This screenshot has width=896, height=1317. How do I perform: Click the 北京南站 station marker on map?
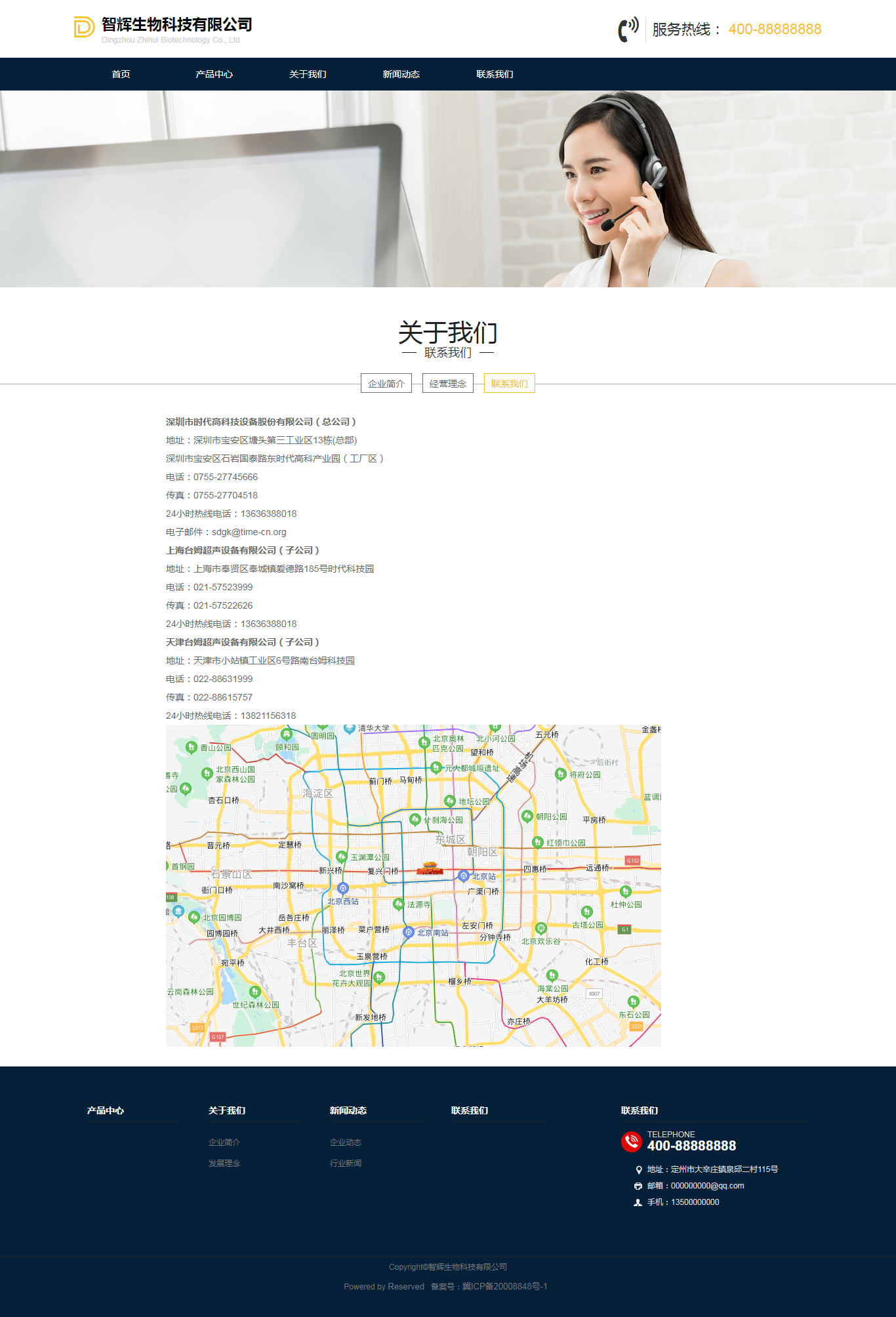point(409,932)
